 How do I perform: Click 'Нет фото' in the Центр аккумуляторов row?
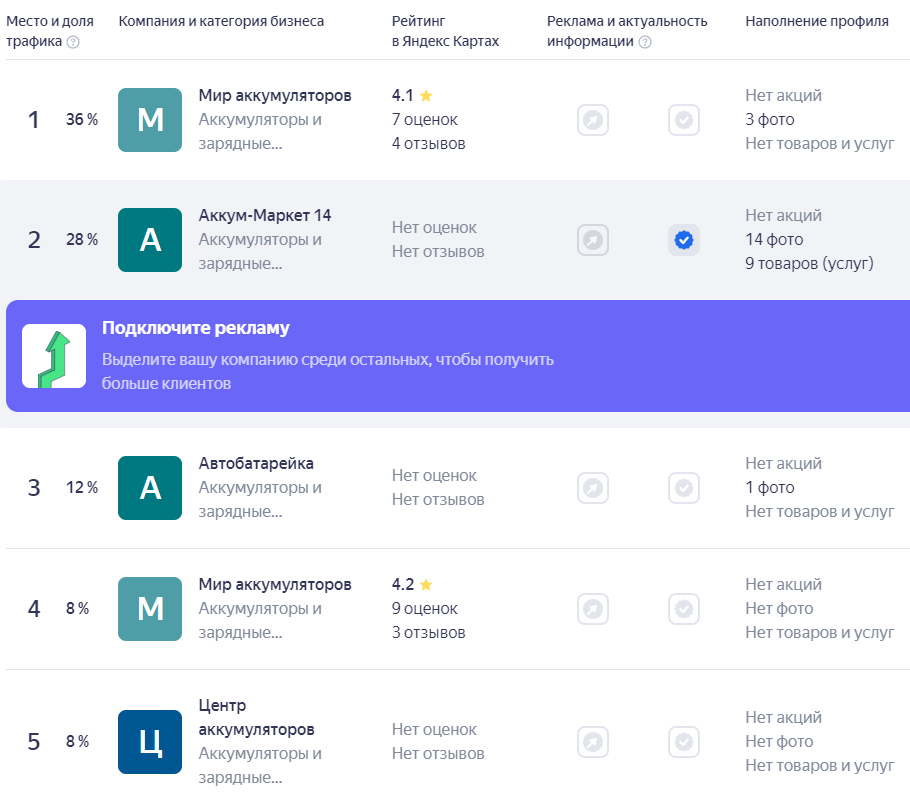(x=779, y=742)
